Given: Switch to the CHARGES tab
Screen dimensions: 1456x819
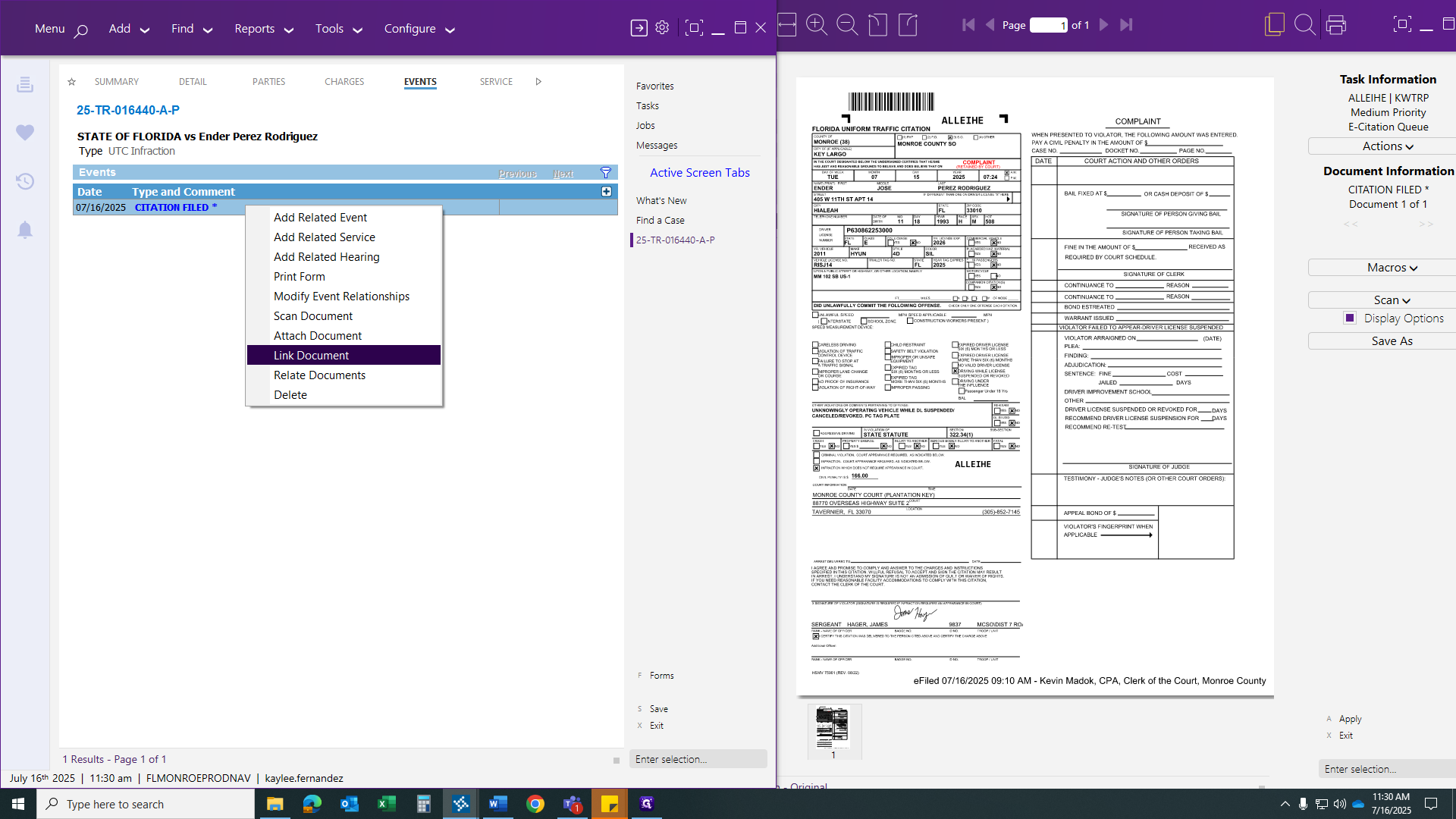Looking at the screenshot, I should tap(344, 82).
